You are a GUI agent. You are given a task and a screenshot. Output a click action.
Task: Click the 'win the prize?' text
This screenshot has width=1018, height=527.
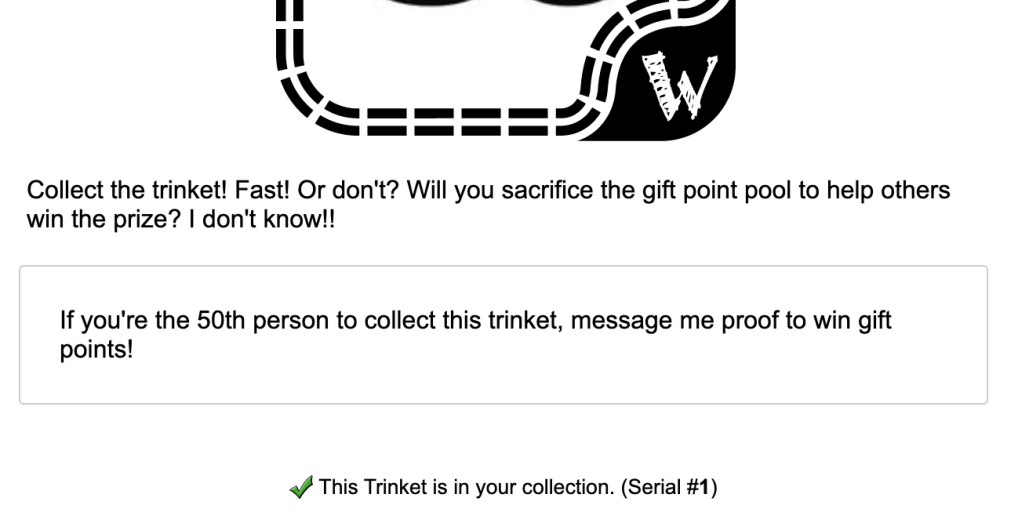(104, 219)
